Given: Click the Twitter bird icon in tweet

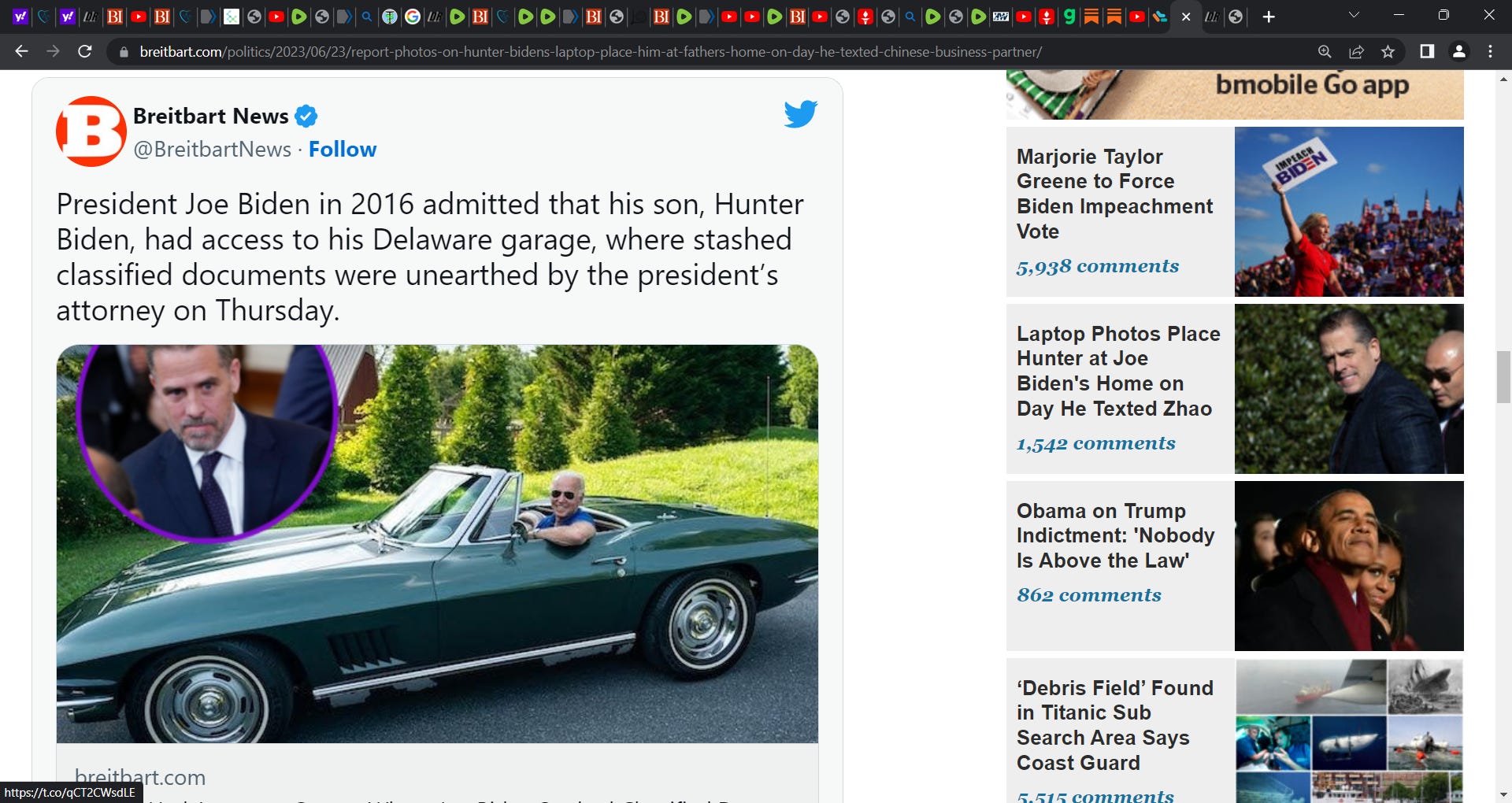Looking at the screenshot, I should [x=801, y=114].
